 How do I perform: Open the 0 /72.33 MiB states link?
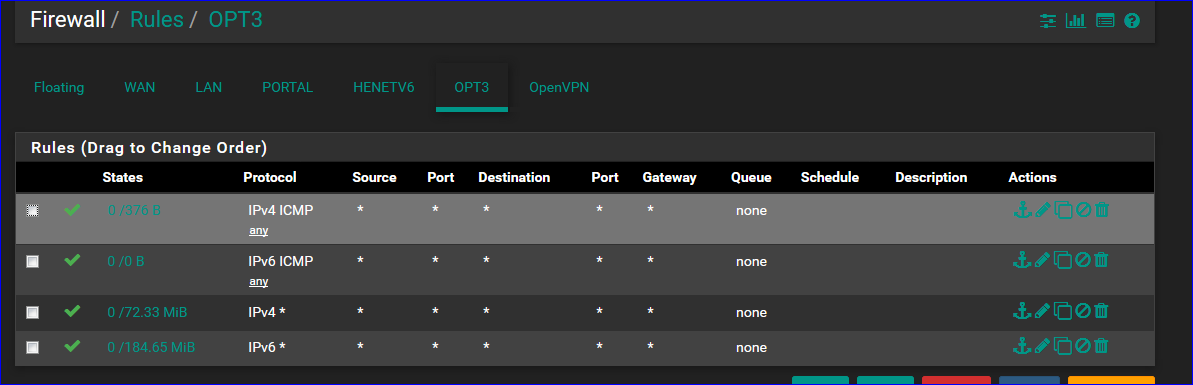coord(148,312)
